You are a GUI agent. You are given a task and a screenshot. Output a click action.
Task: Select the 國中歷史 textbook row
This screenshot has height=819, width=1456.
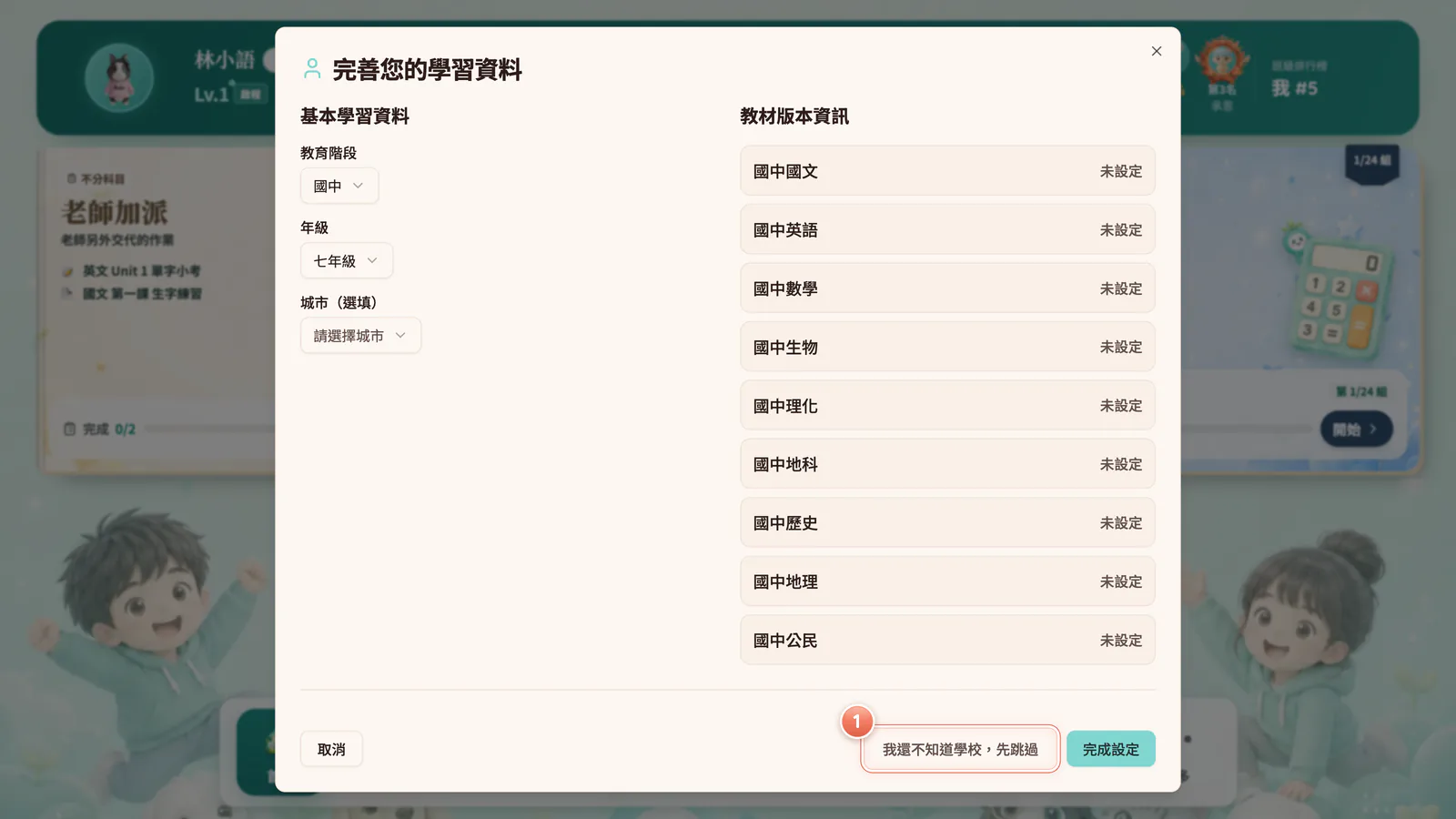point(947,523)
